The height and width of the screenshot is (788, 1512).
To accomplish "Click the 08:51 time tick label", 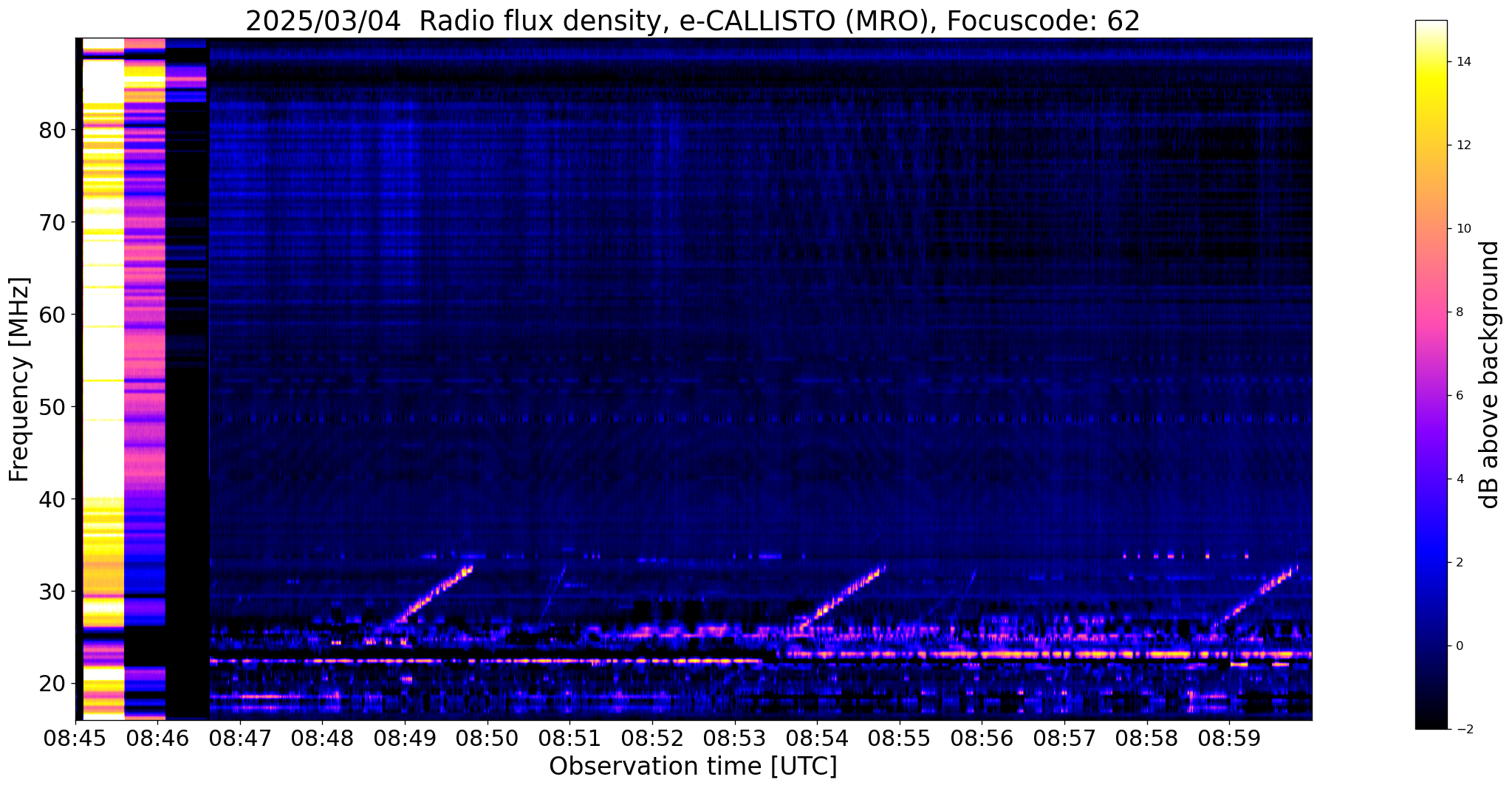I will (x=569, y=739).
